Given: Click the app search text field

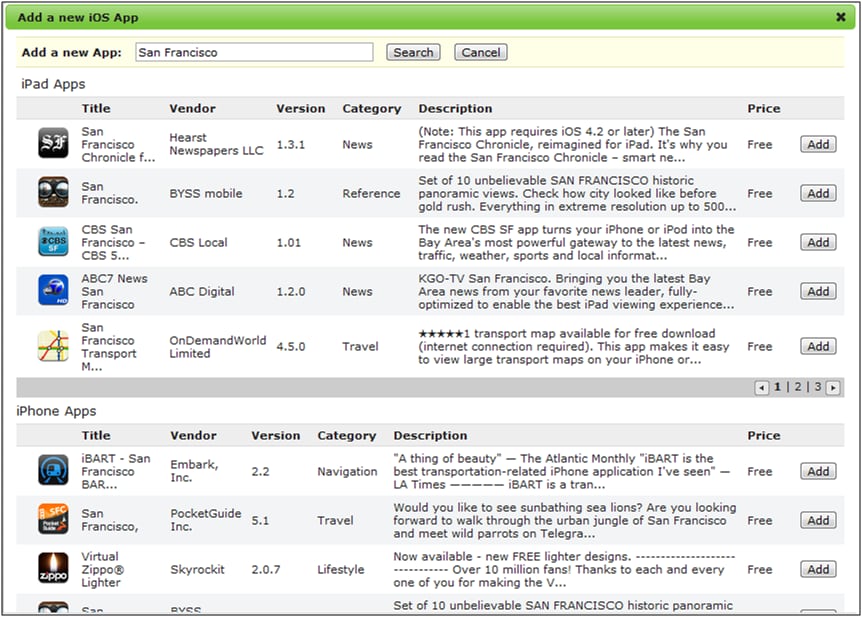Looking at the screenshot, I should tap(254, 52).
